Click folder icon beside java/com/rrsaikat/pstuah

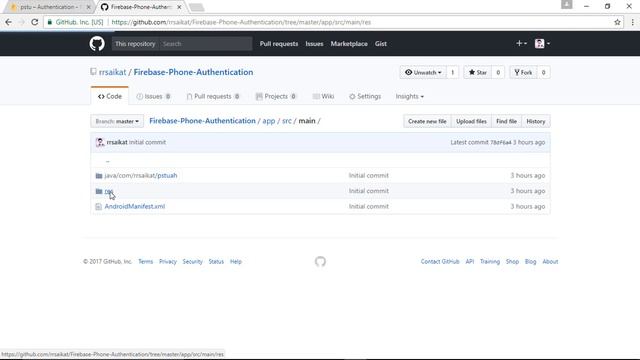(x=99, y=176)
